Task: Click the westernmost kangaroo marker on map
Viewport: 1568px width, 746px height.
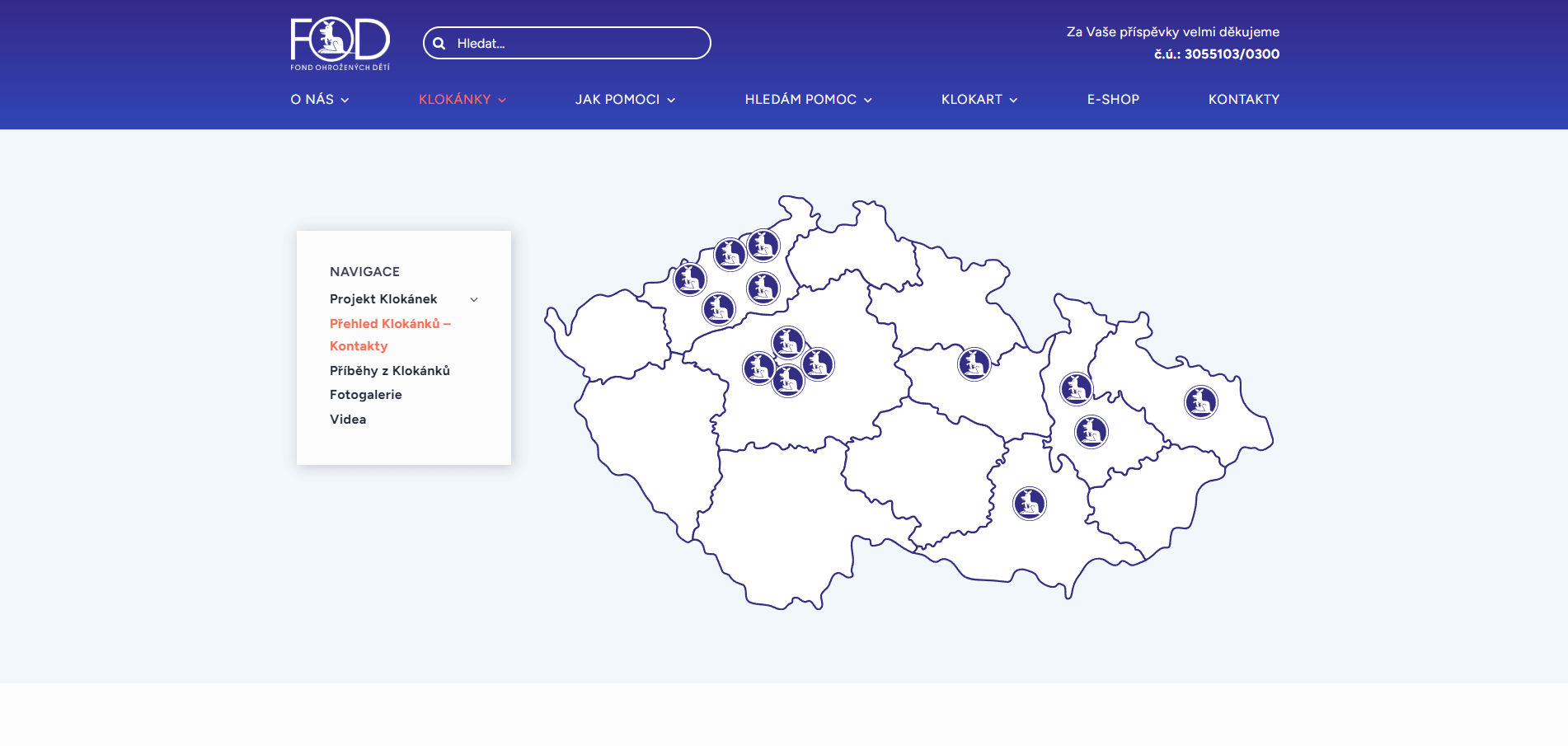Action: (x=690, y=279)
